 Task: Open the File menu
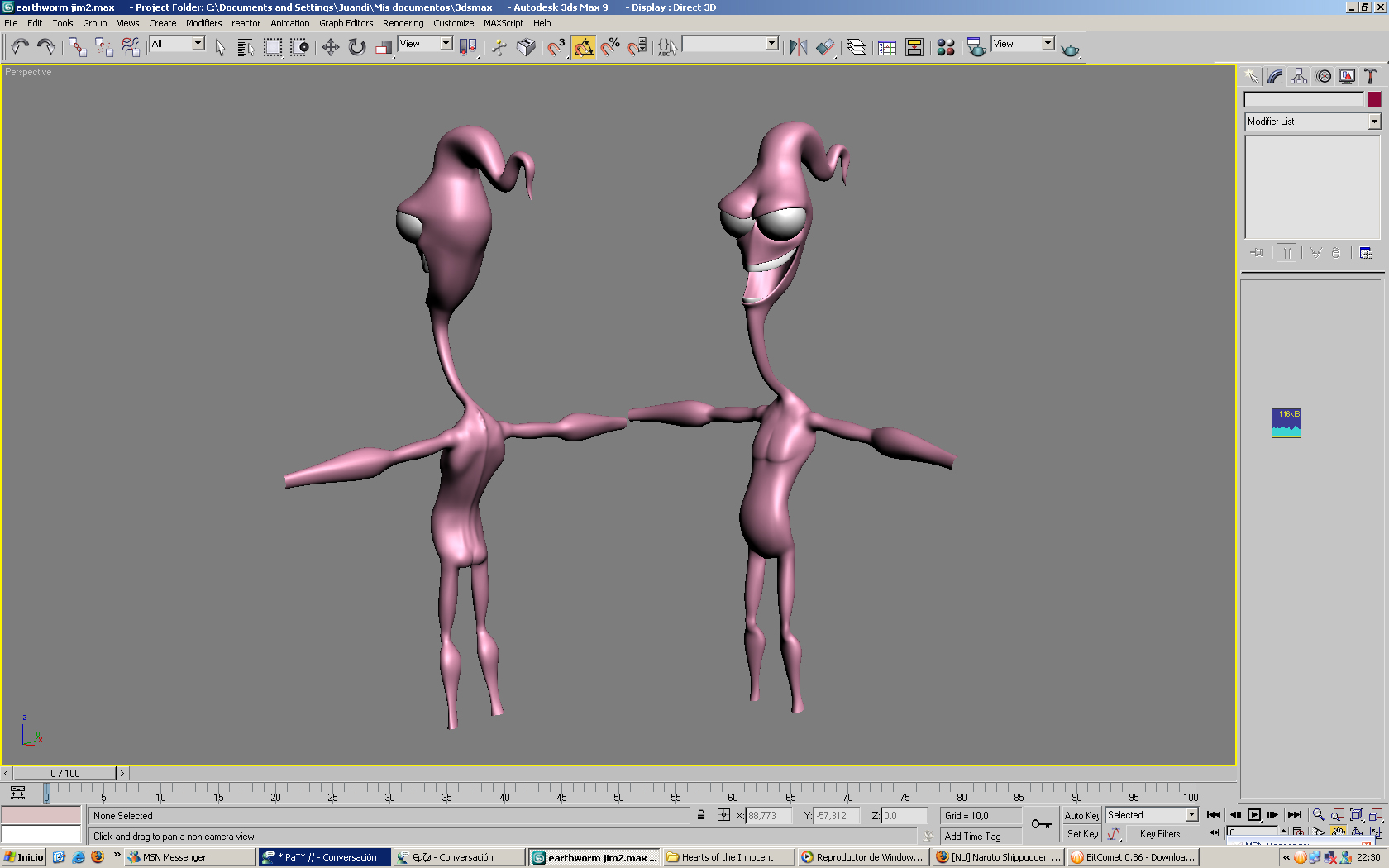(x=11, y=23)
